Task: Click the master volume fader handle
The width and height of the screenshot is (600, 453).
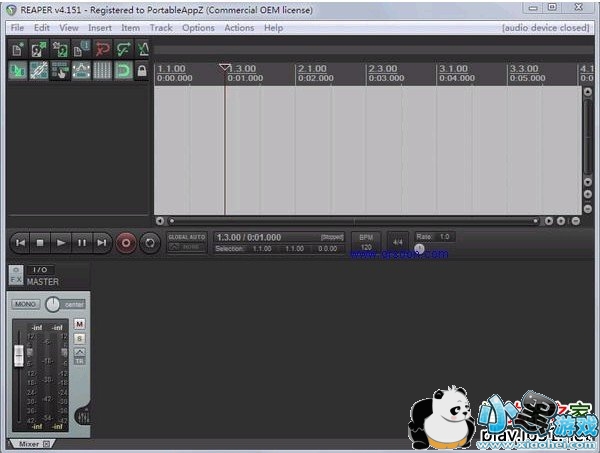Action: (19, 355)
